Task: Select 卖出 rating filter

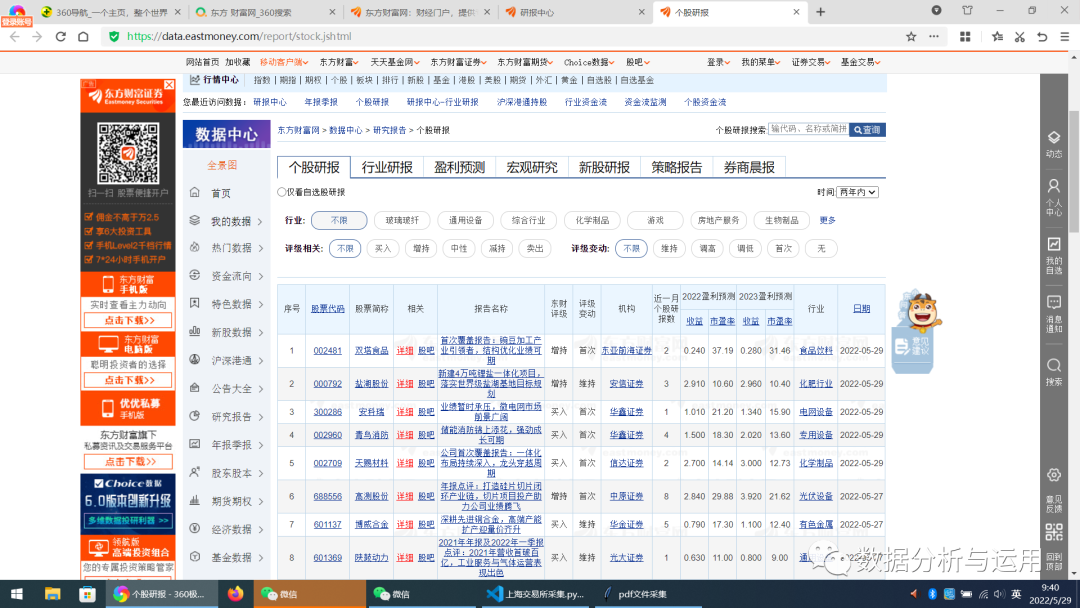Action: (535, 249)
